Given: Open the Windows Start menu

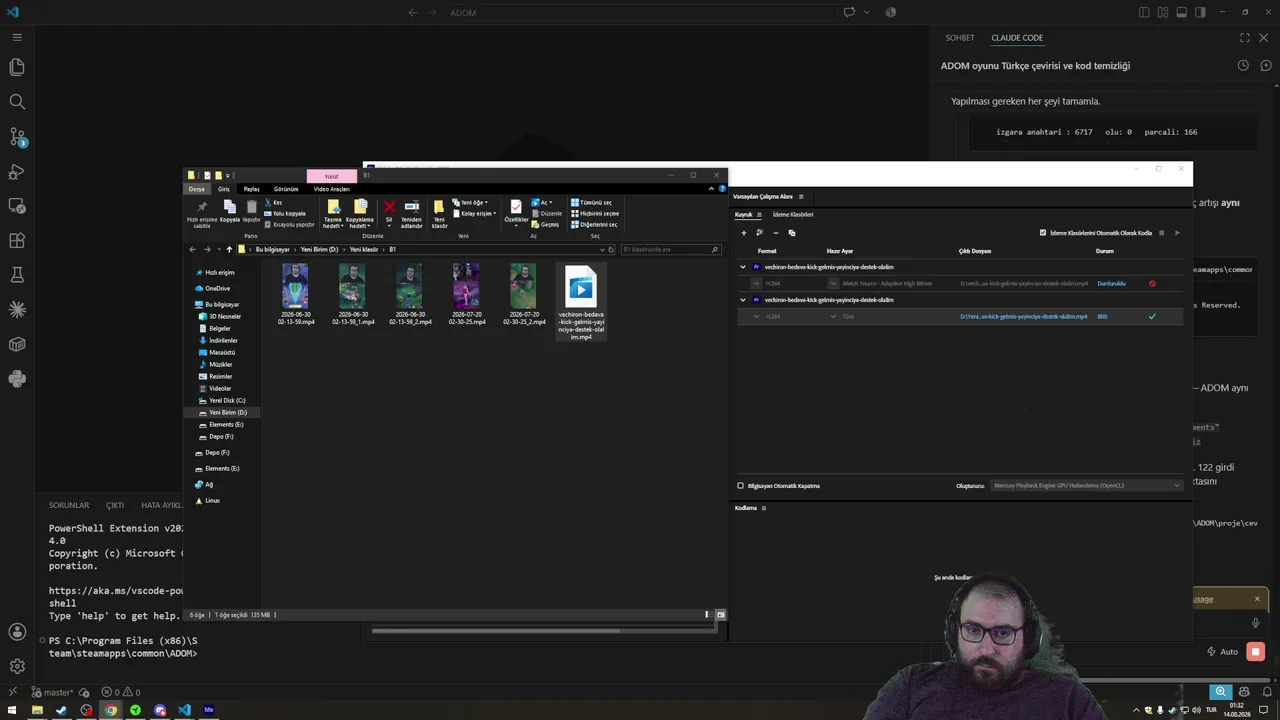Looking at the screenshot, I should tap(12, 711).
